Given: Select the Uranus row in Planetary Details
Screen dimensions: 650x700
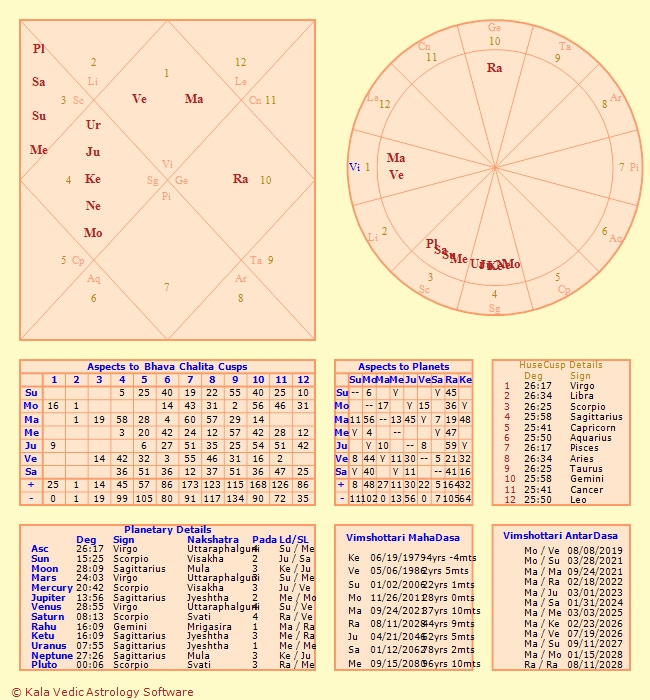Looking at the screenshot, I should [172, 646].
